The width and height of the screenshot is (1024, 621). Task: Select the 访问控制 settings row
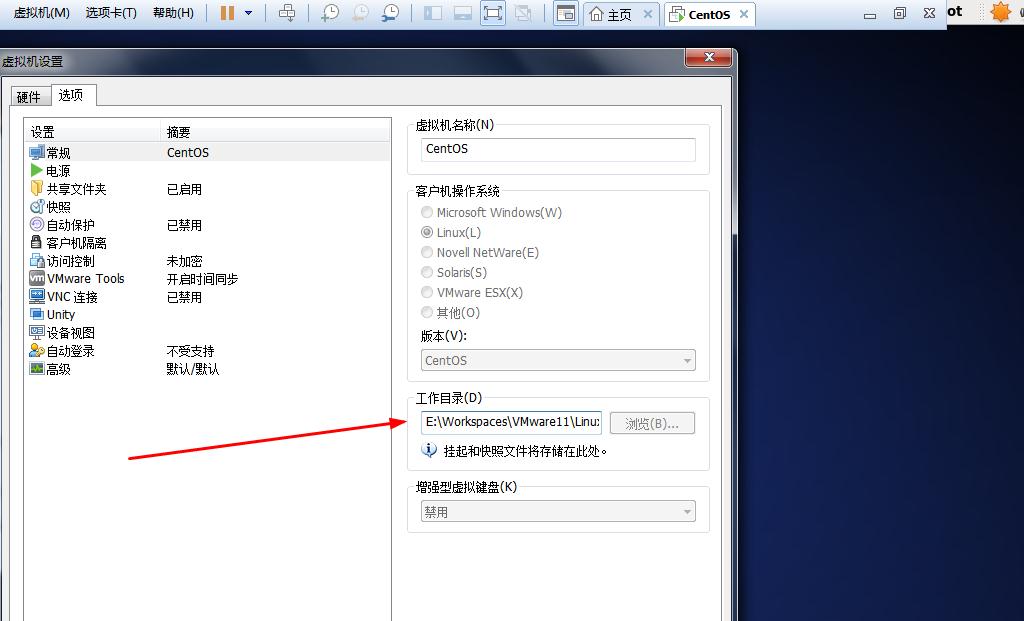coord(208,261)
